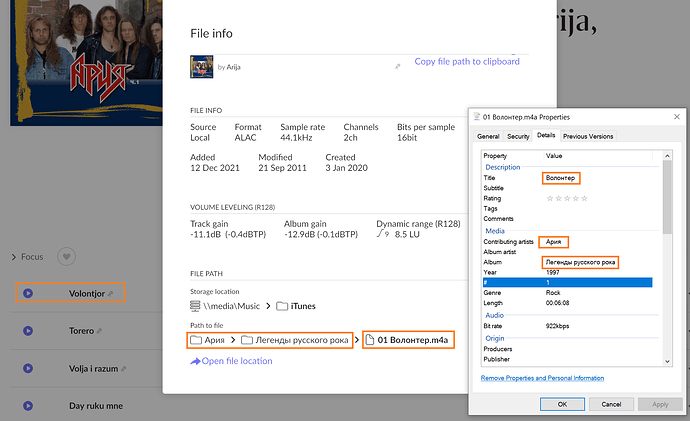Click Remove Properties and Personal Information link
The height and width of the screenshot is (421, 690).
tap(542, 378)
